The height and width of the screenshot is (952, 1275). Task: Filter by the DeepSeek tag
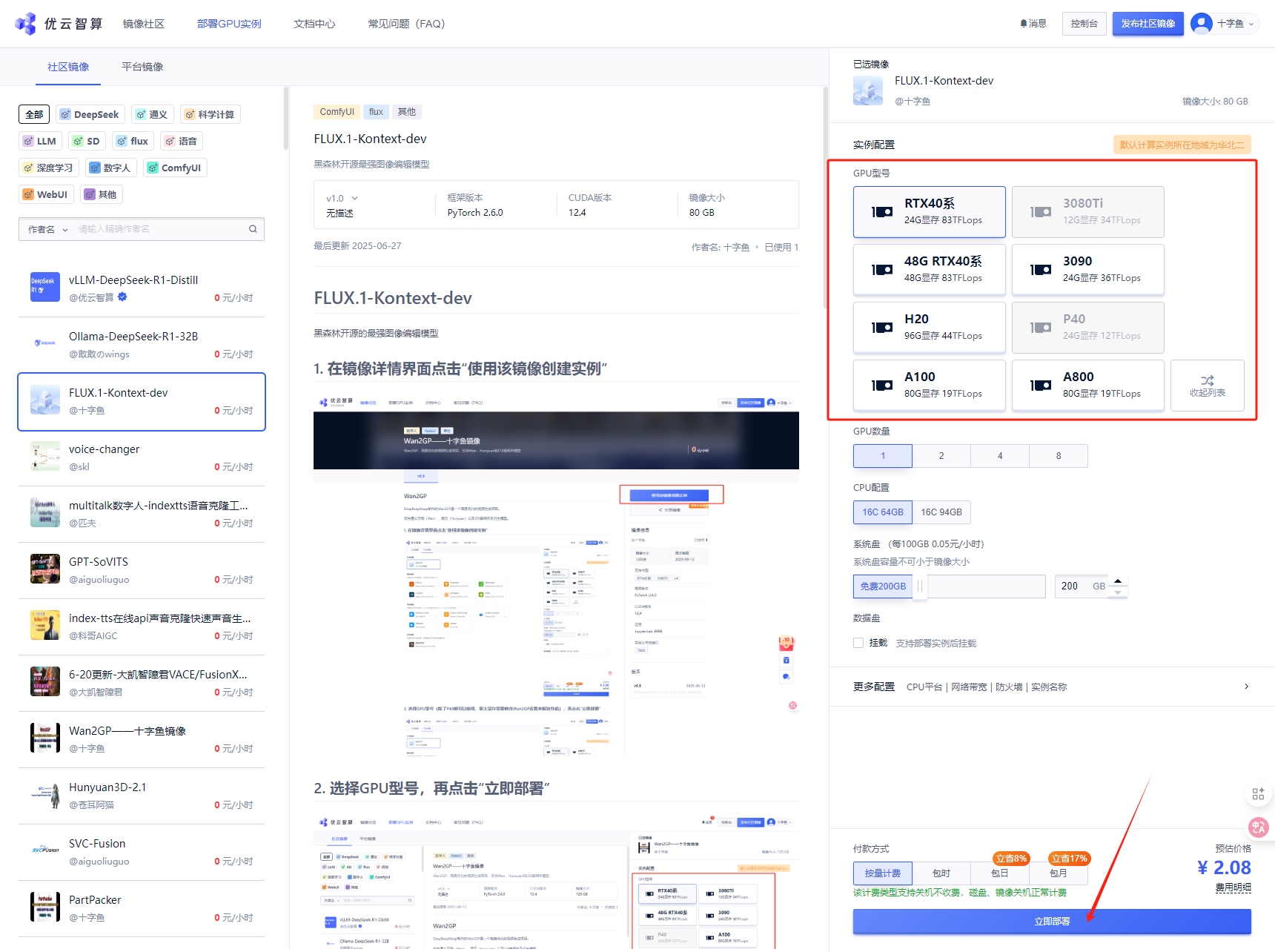point(90,114)
